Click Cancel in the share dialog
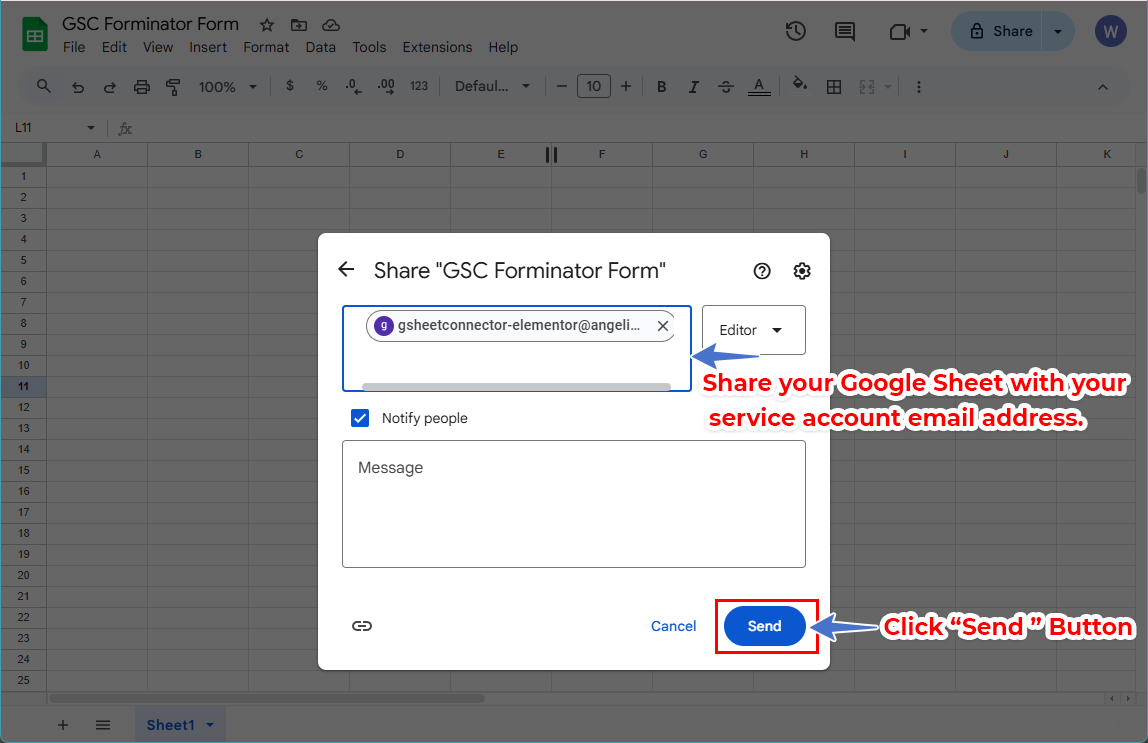The width and height of the screenshot is (1148, 743). (x=673, y=625)
